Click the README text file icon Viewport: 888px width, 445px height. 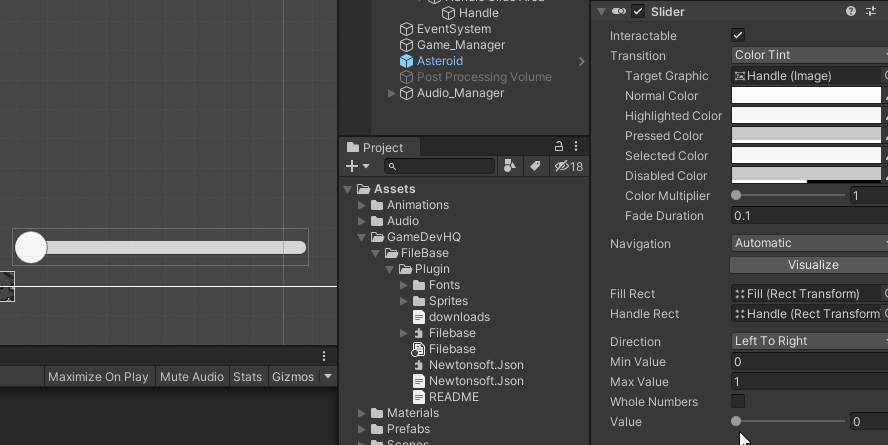pos(419,397)
